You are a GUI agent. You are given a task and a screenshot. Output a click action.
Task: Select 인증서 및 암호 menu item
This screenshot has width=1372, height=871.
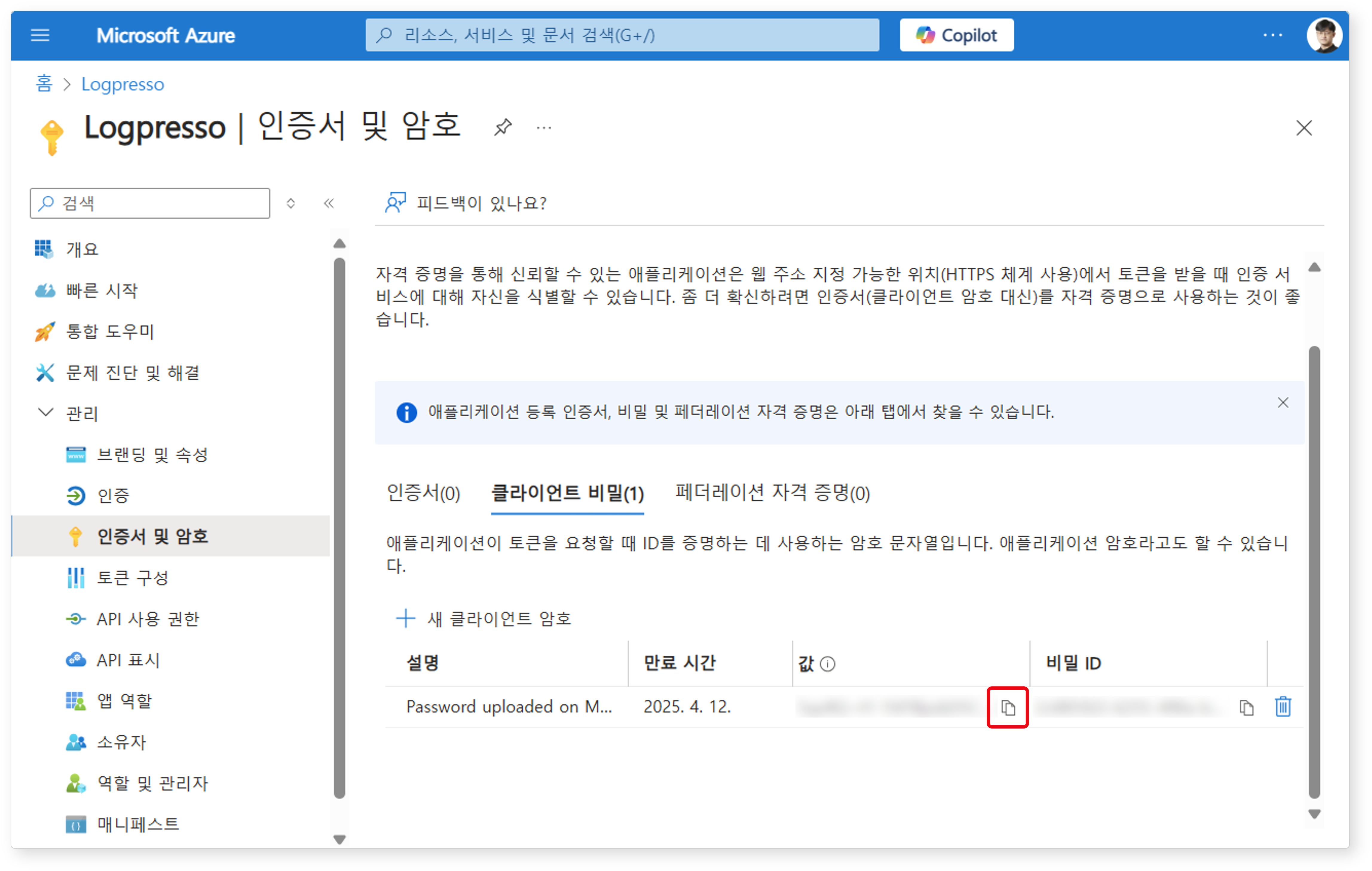coord(171,536)
